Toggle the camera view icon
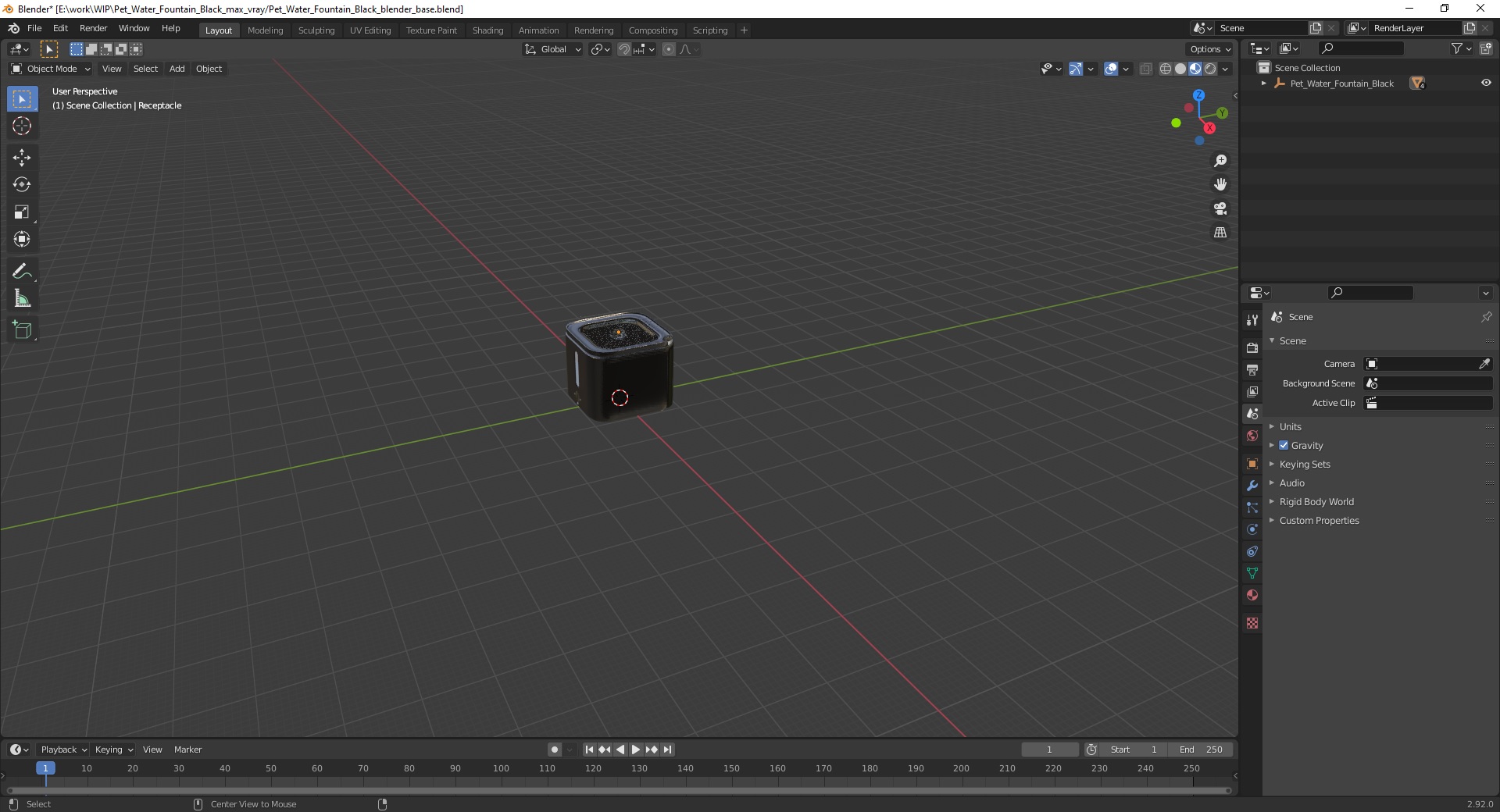 pyautogui.click(x=1220, y=208)
